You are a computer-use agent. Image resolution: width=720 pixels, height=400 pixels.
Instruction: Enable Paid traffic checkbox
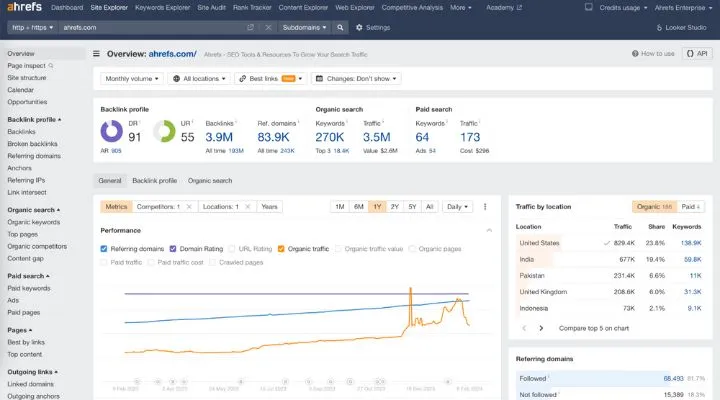coord(104,263)
